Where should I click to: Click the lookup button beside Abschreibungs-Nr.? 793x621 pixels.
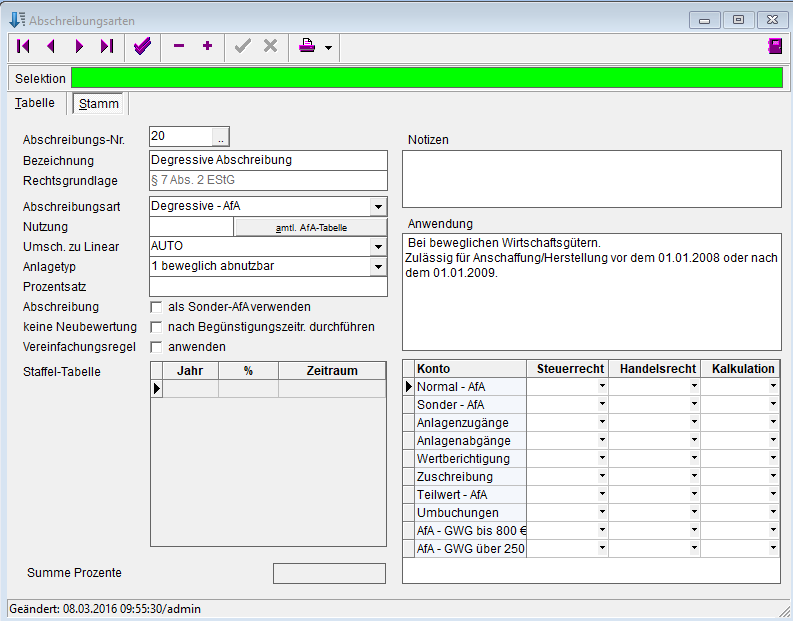click(221, 137)
